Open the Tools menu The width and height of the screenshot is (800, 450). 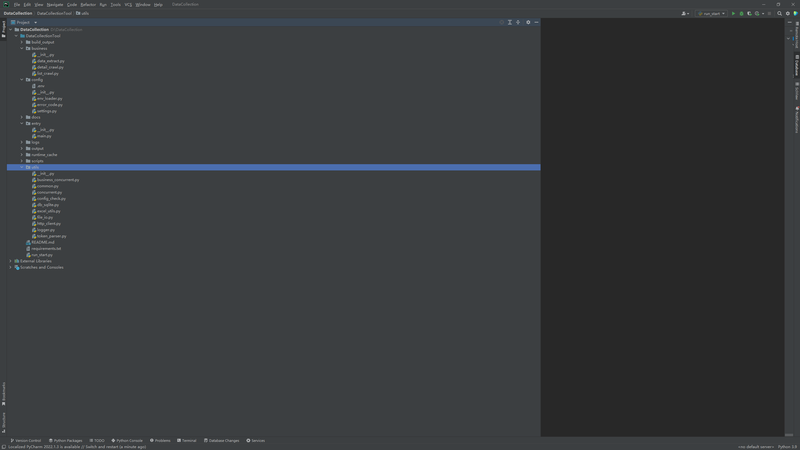point(116,5)
